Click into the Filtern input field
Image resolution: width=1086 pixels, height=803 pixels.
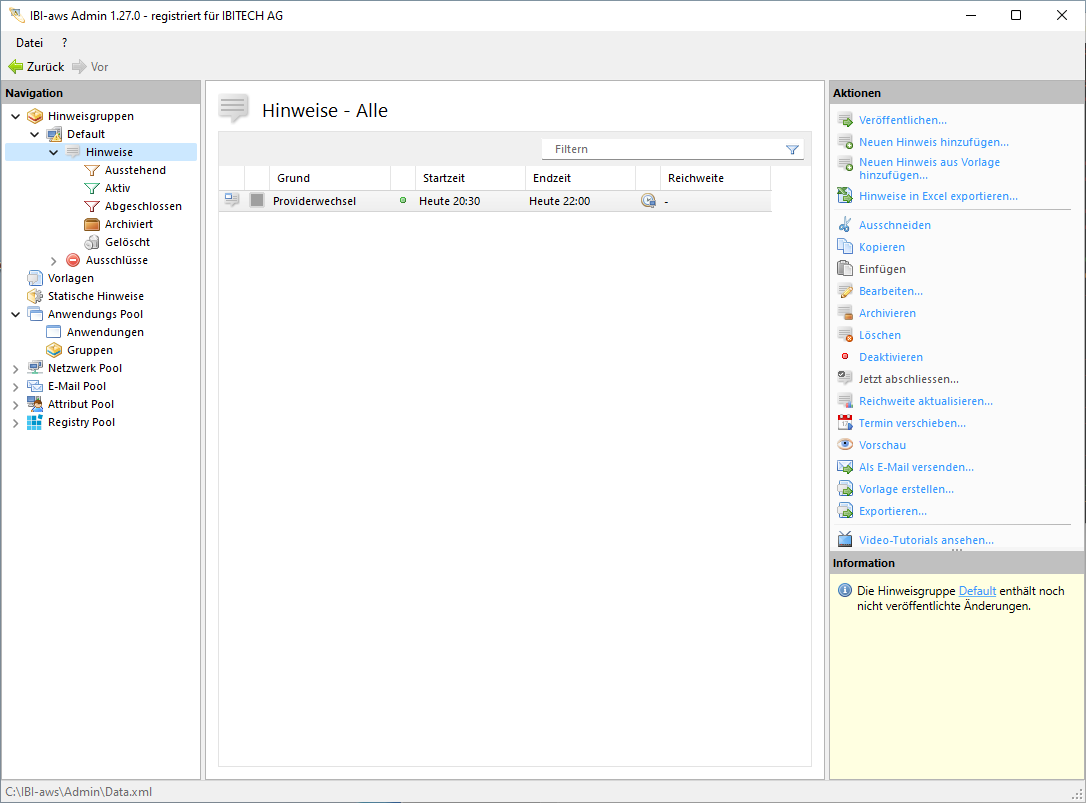tap(660, 149)
